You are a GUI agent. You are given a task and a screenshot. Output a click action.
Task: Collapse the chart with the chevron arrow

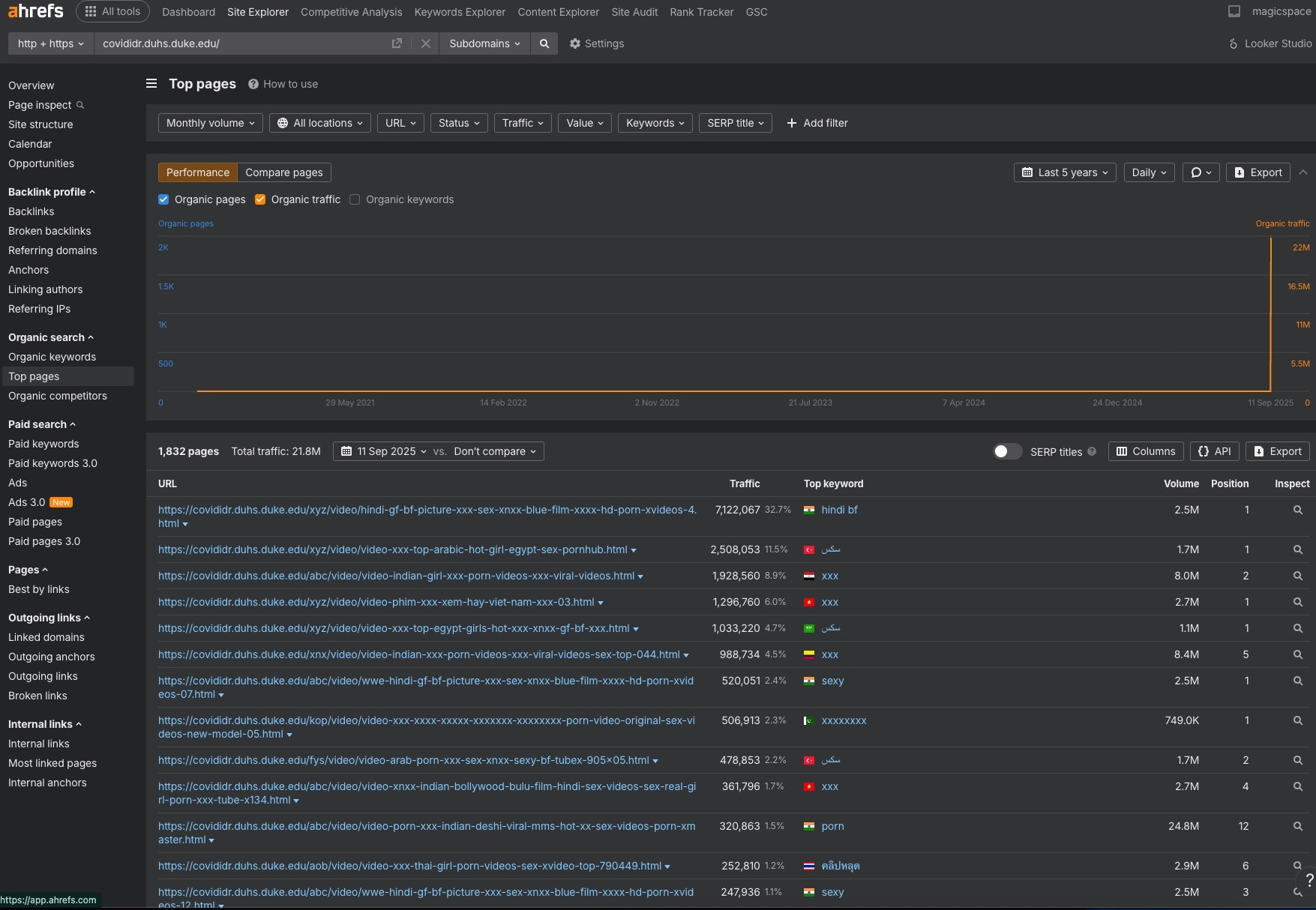(x=1304, y=172)
